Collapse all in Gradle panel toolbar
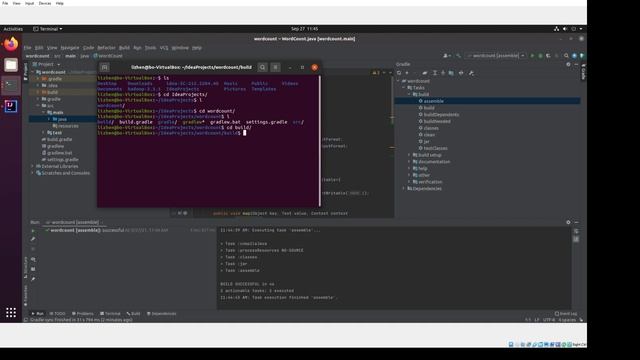 (443, 73)
